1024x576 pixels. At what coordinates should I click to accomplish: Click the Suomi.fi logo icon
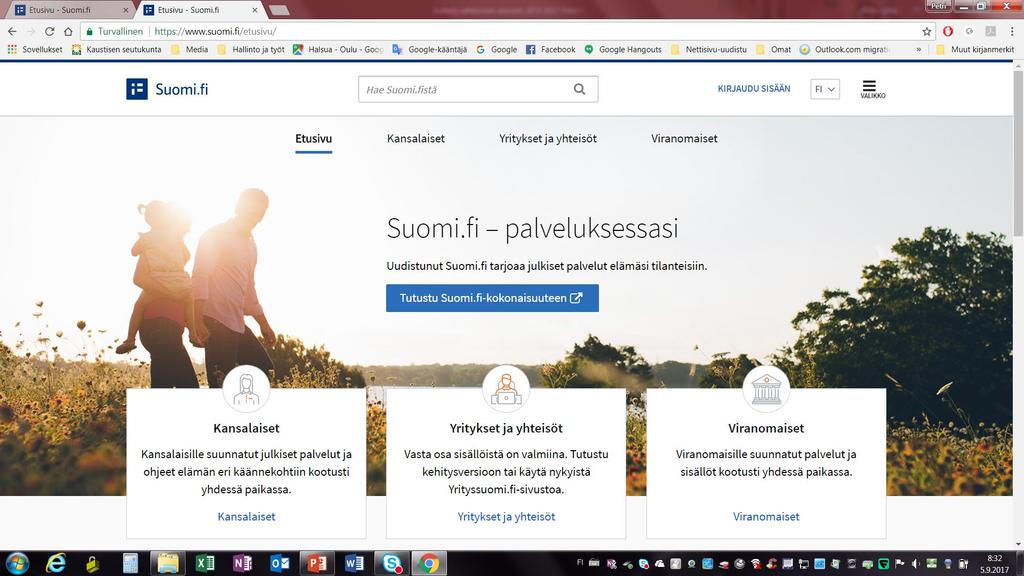[x=136, y=89]
